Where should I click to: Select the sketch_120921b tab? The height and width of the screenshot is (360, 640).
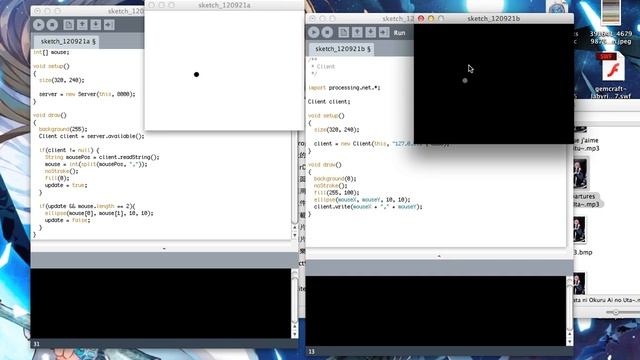point(342,49)
